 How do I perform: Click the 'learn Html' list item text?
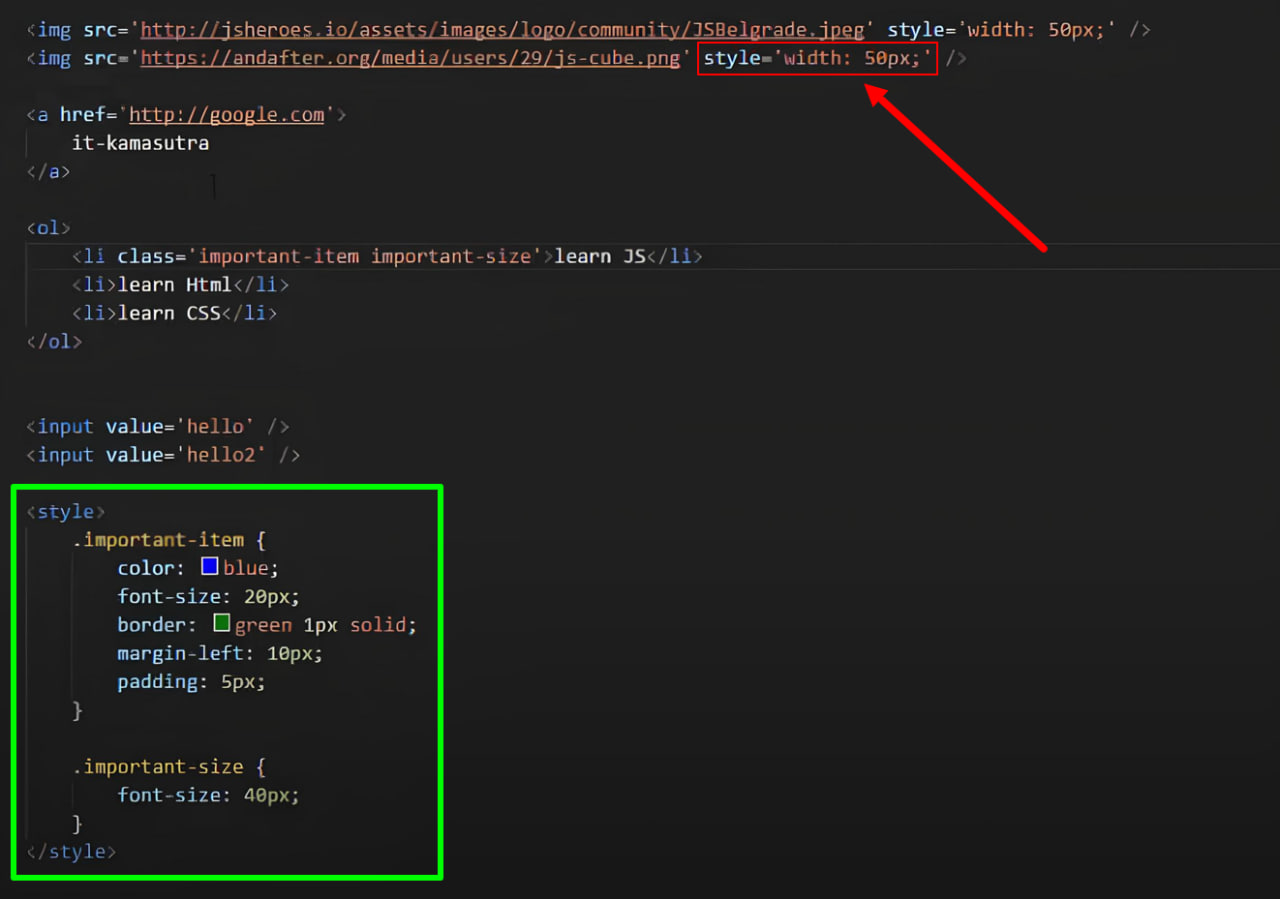coord(175,285)
